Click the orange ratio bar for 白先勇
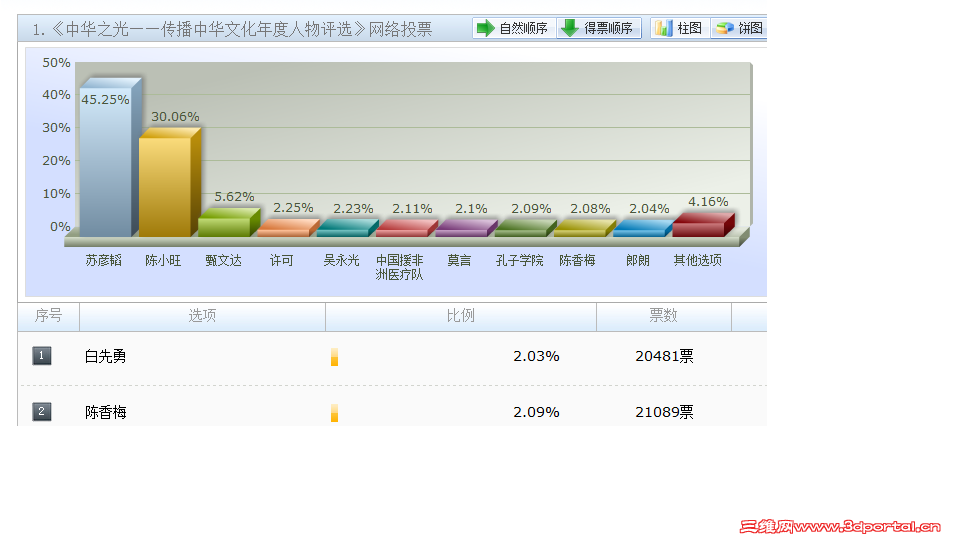Viewport: 960px width, 540px height. pos(334,357)
